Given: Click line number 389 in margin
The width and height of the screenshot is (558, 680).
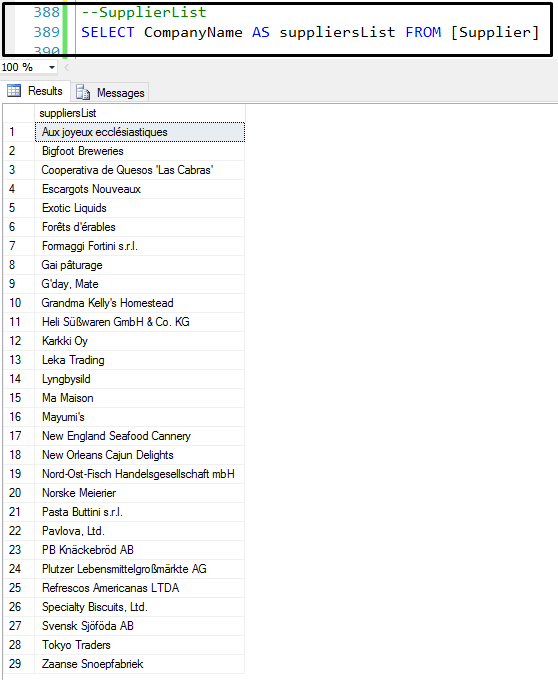Looking at the screenshot, I should point(46,32).
